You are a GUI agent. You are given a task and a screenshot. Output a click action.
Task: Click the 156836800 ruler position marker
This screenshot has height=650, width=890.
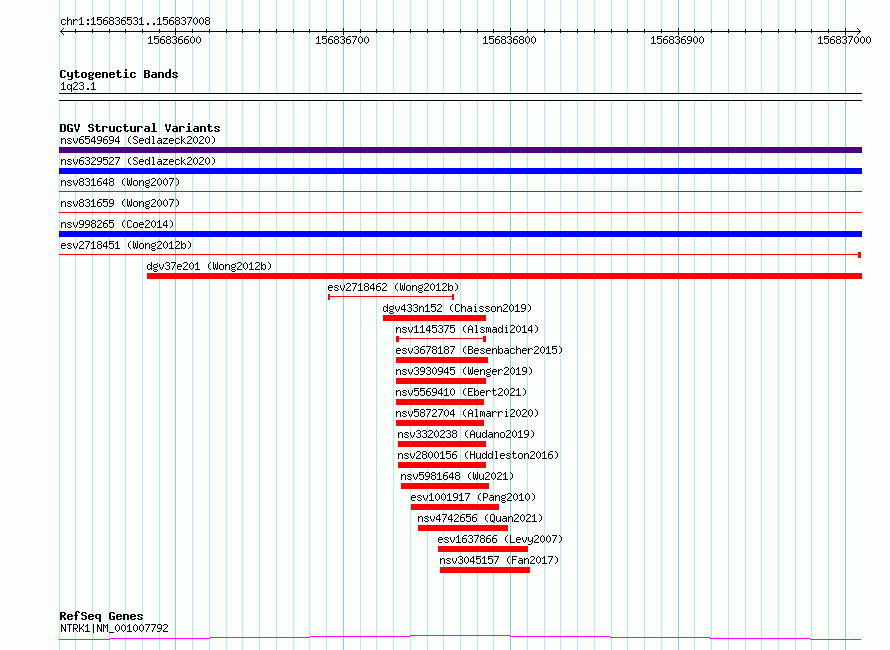pyautogui.click(x=509, y=40)
